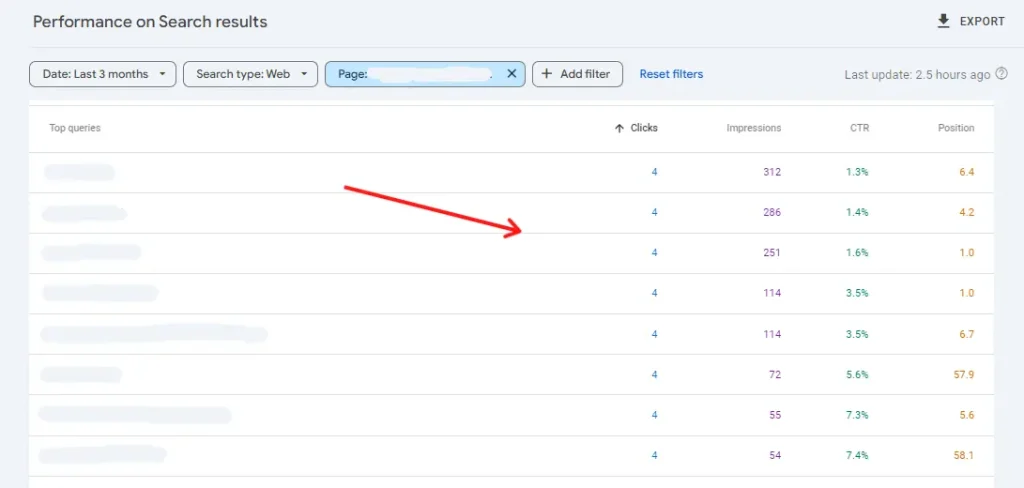Sort by the Position column header
Viewport: 1024px width, 488px height.
coord(956,128)
